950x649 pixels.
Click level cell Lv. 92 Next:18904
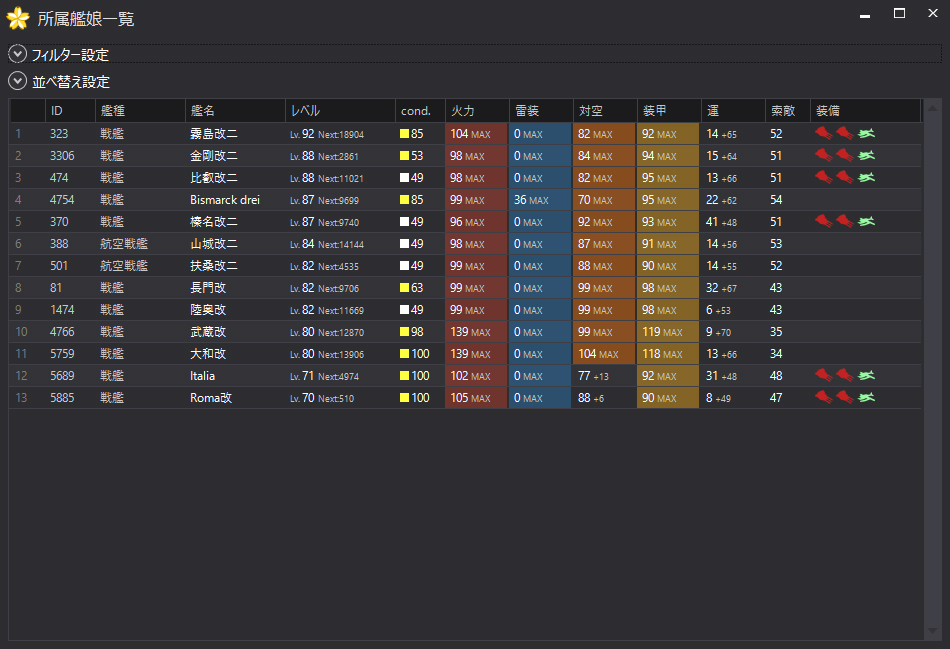(327, 134)
